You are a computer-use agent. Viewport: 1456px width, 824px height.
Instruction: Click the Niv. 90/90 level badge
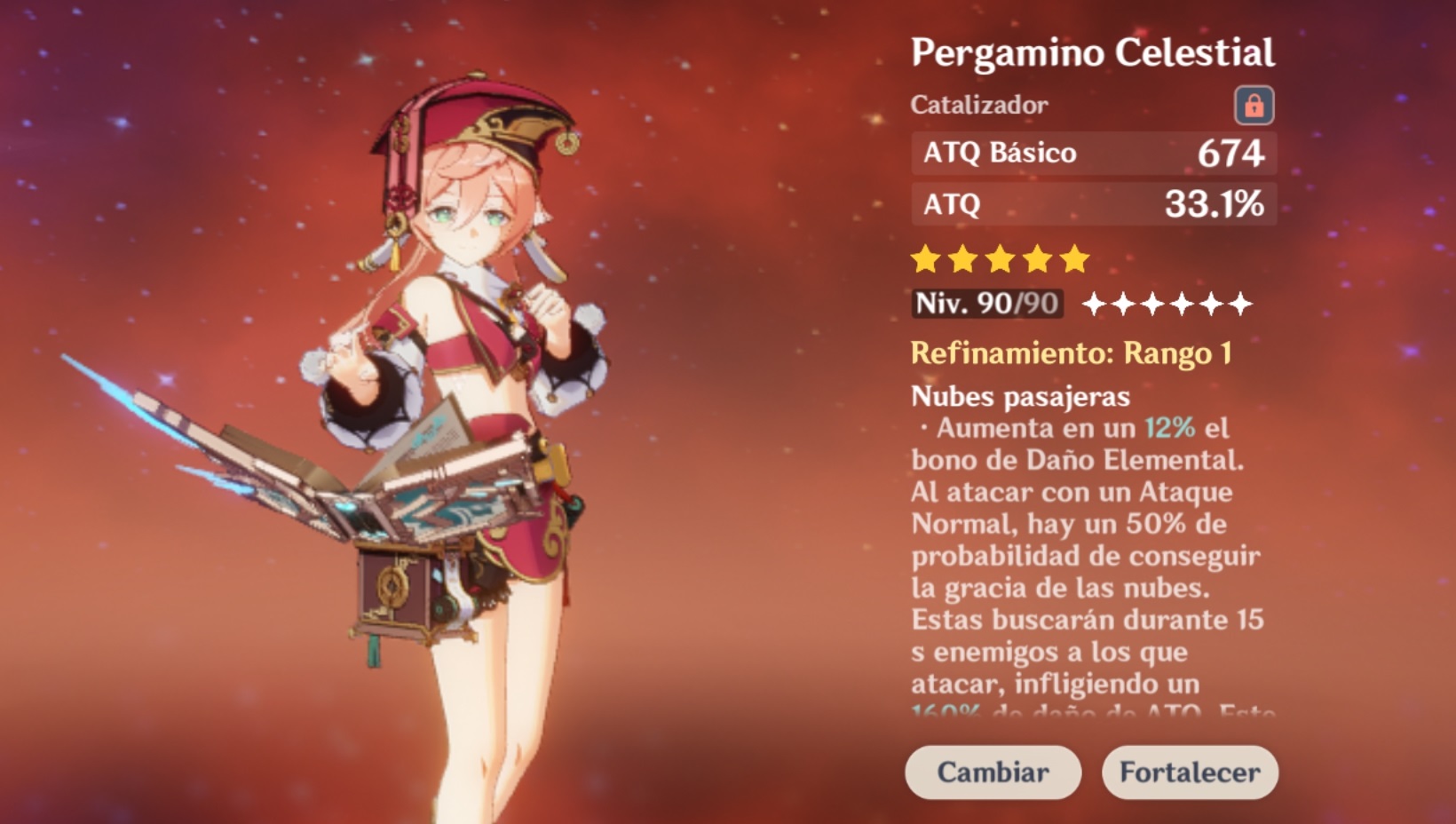(987, 304)
